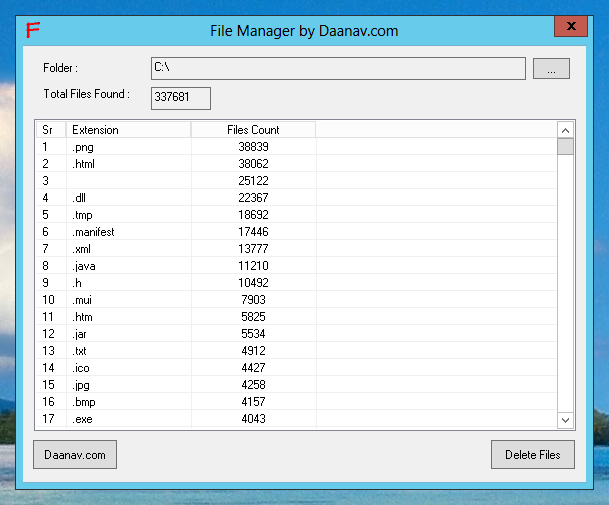Select row 3 with count 25122
The height and width of the screenshot is (505, 609).
click(297, 181)
